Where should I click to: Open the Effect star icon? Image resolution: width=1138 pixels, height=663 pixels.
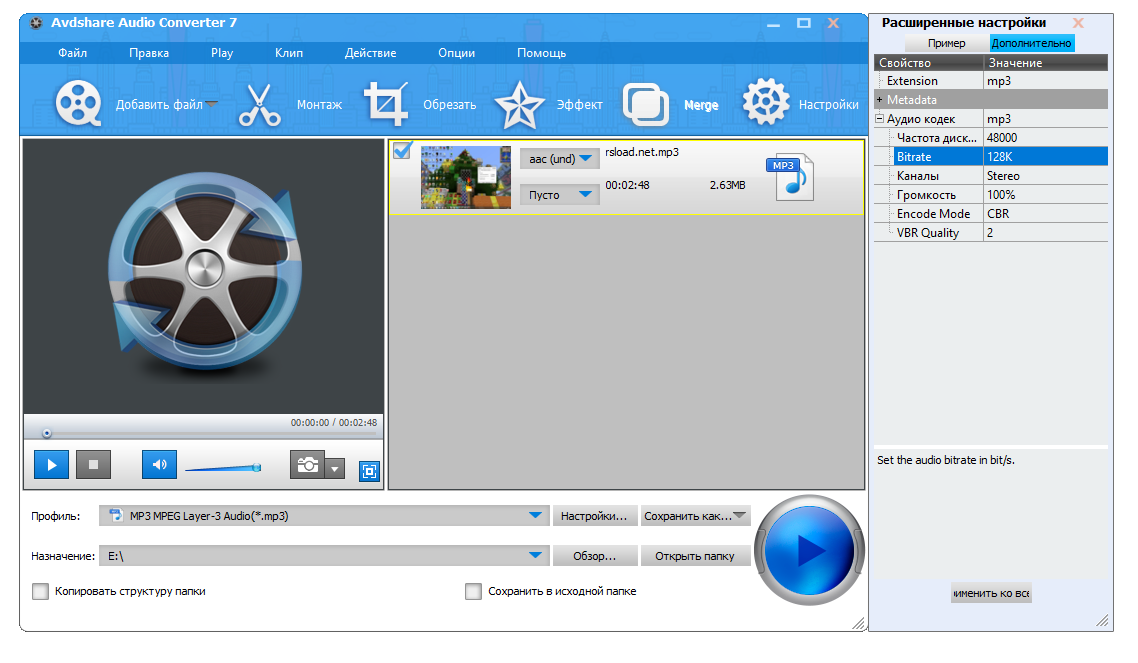pos(519,105)
